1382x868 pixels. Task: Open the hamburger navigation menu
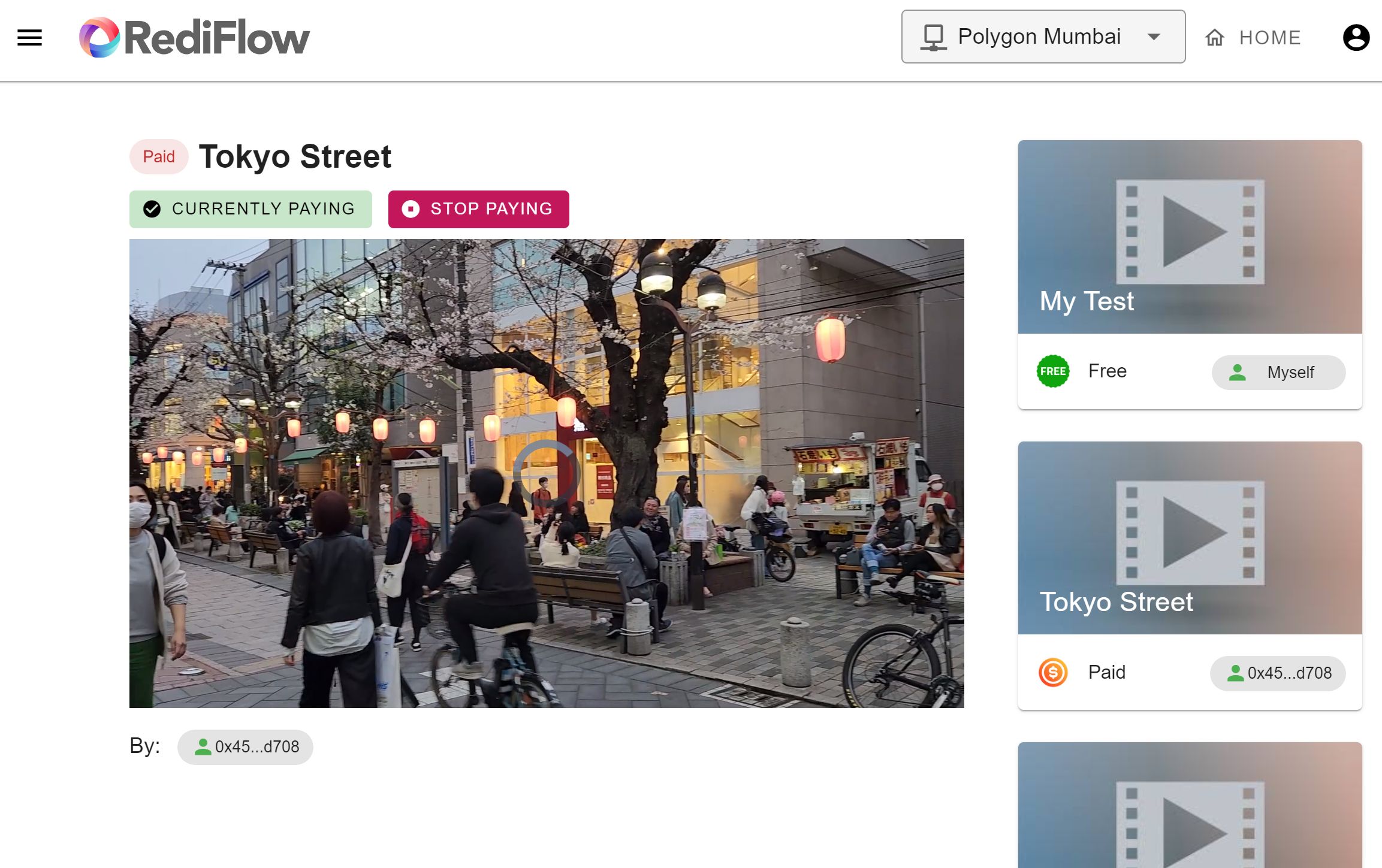click(x=29, y=38)
